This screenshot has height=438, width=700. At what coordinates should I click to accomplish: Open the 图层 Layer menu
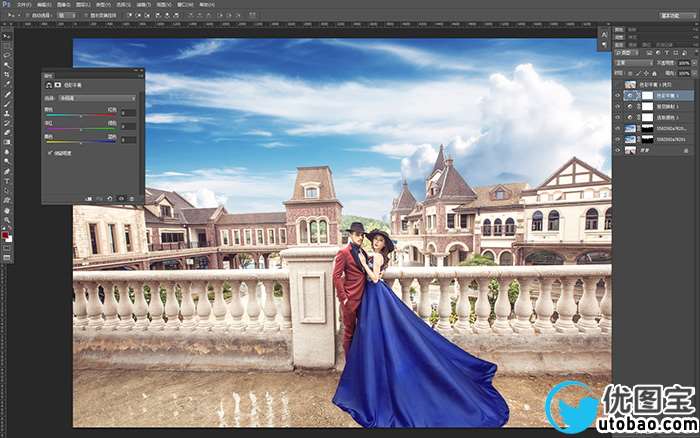(x=83, y=4)
